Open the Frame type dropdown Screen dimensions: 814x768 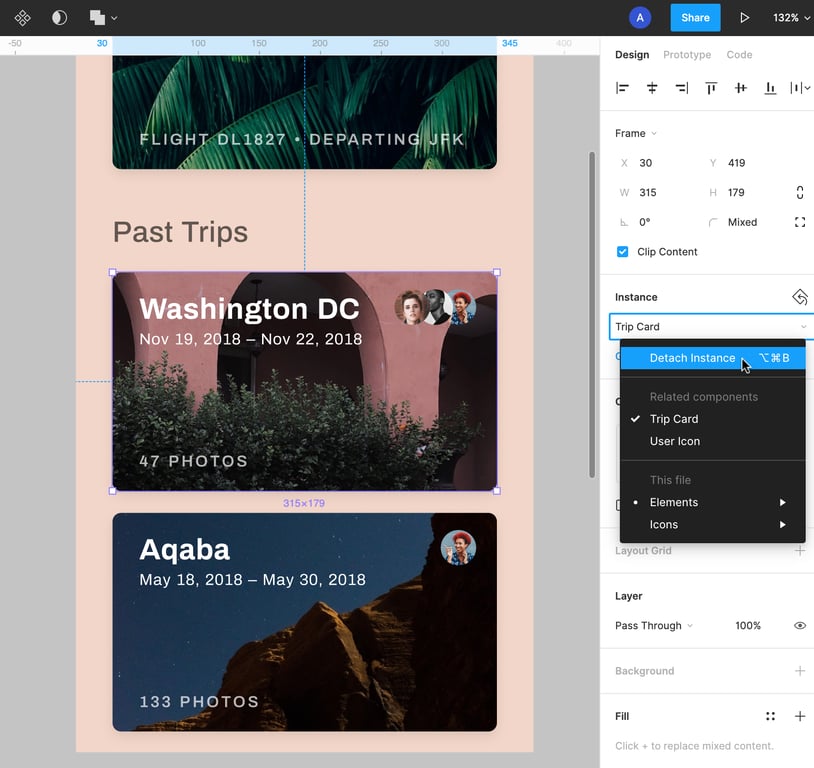[x=636, y=133]
